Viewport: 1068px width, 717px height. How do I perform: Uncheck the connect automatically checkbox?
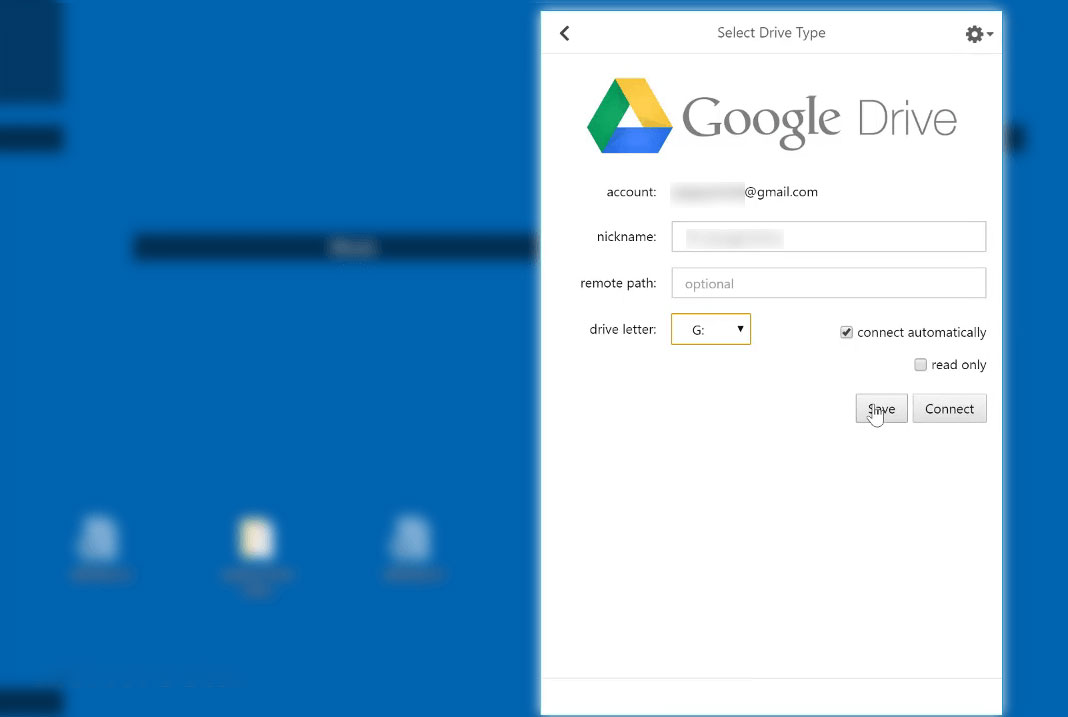(x=847, y=332)
